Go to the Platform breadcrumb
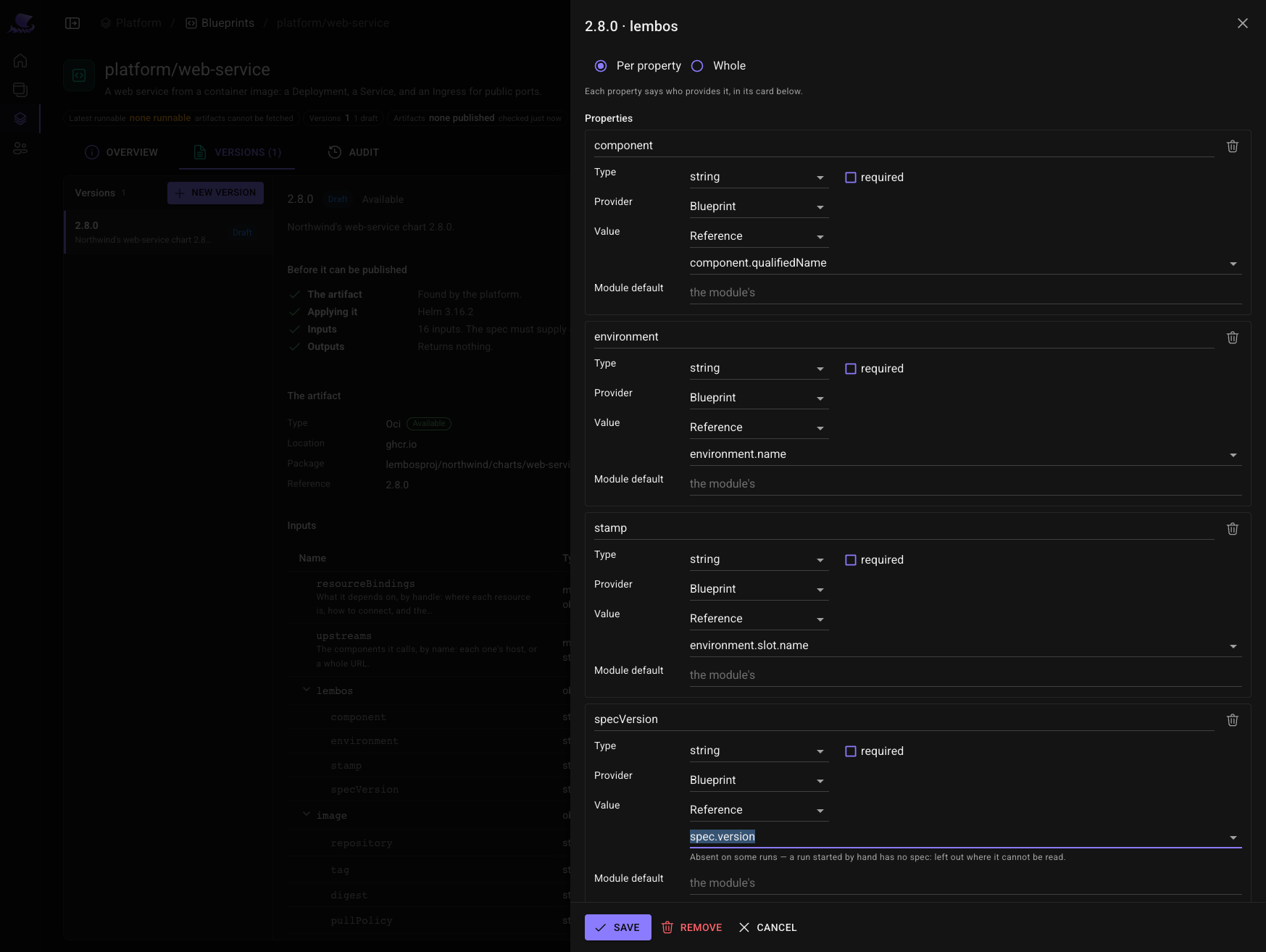Screen dimensions: 1266x952 [x=131, y=23]
